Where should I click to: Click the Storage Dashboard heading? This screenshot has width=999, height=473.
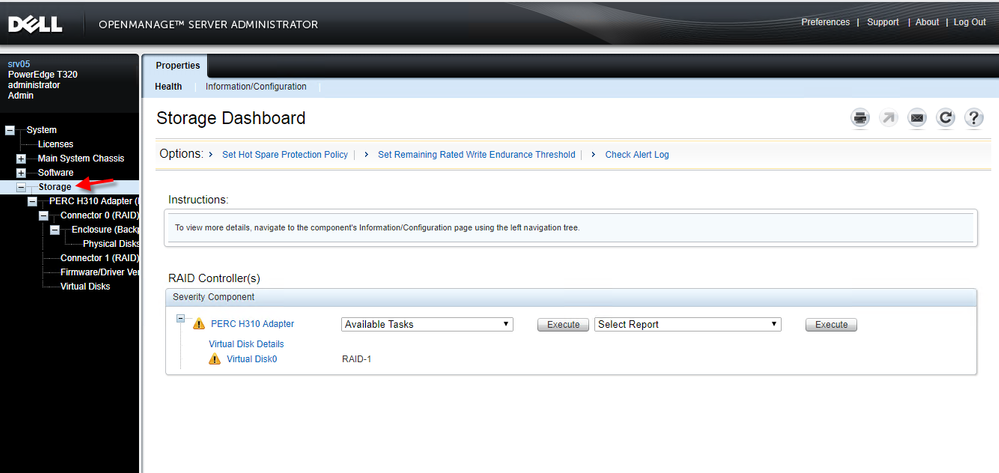(231, 119)
